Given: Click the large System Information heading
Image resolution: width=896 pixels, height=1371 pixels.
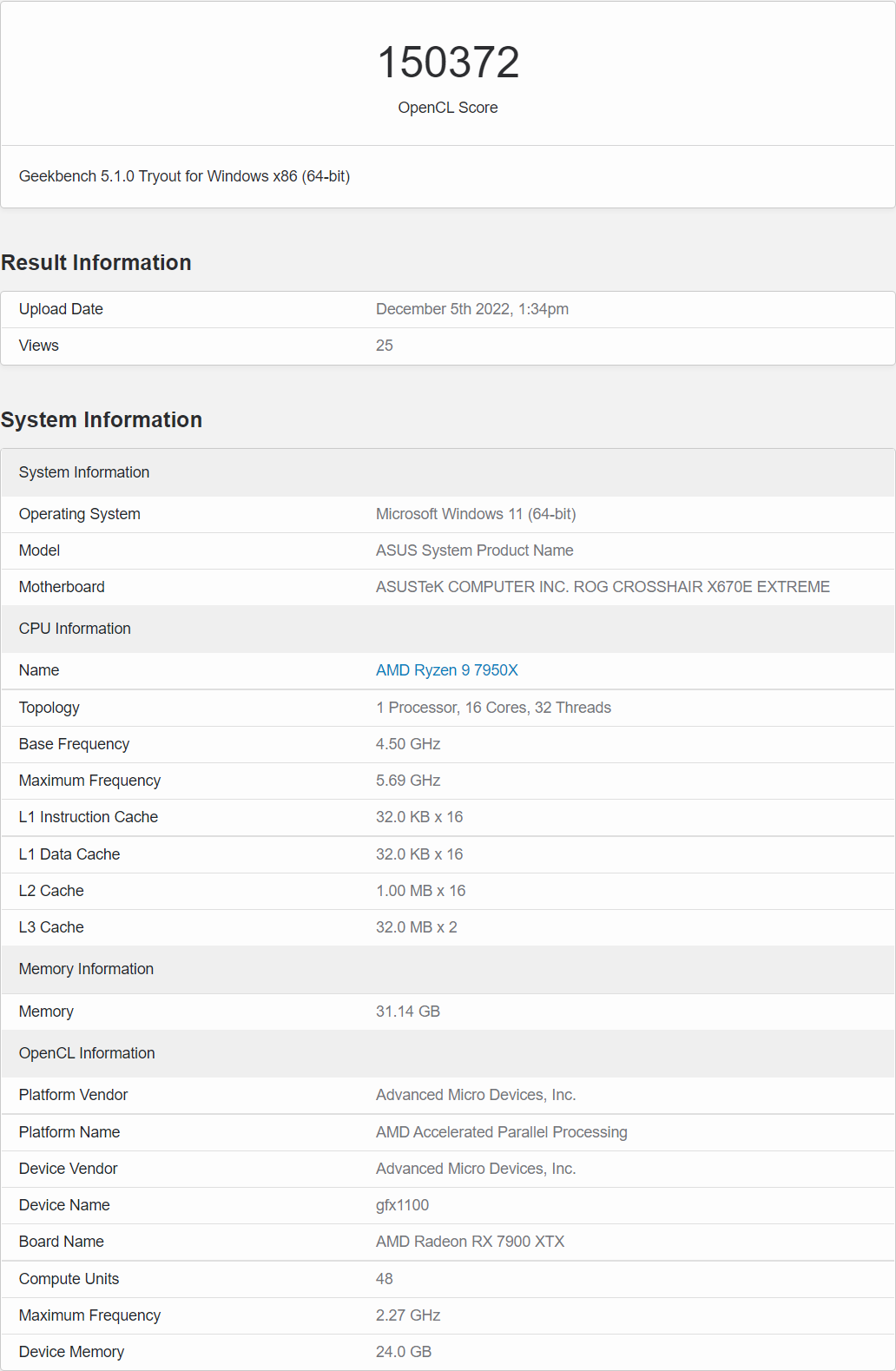Looking at the screenshot, I should (102, 420).
